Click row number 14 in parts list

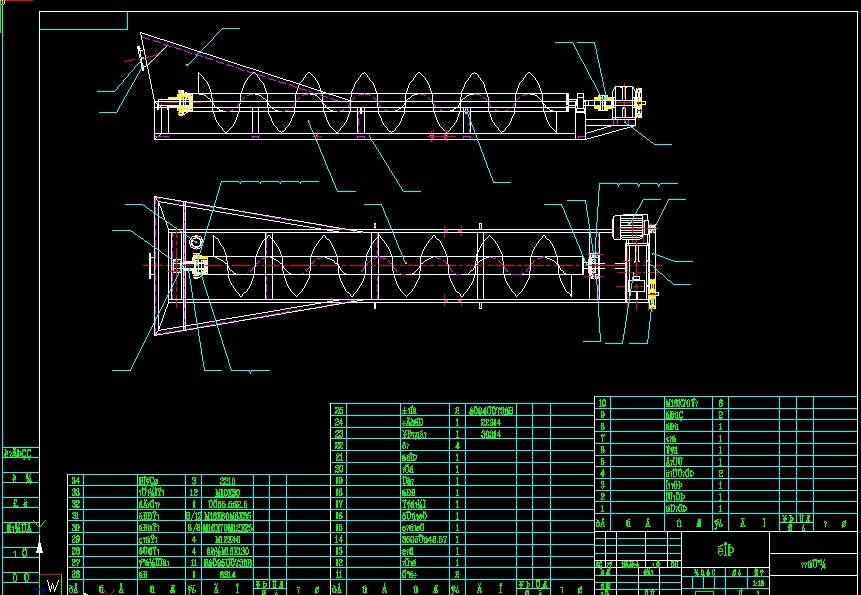(339, 540)
